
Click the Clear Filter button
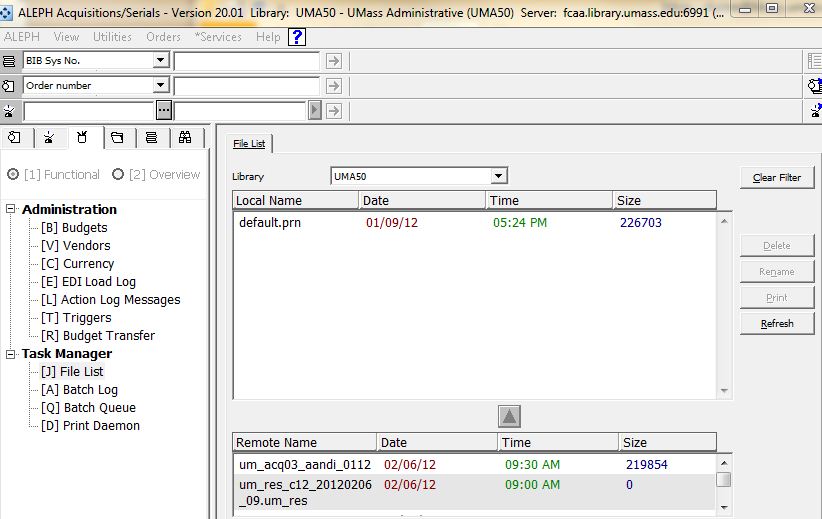[777, 177]
